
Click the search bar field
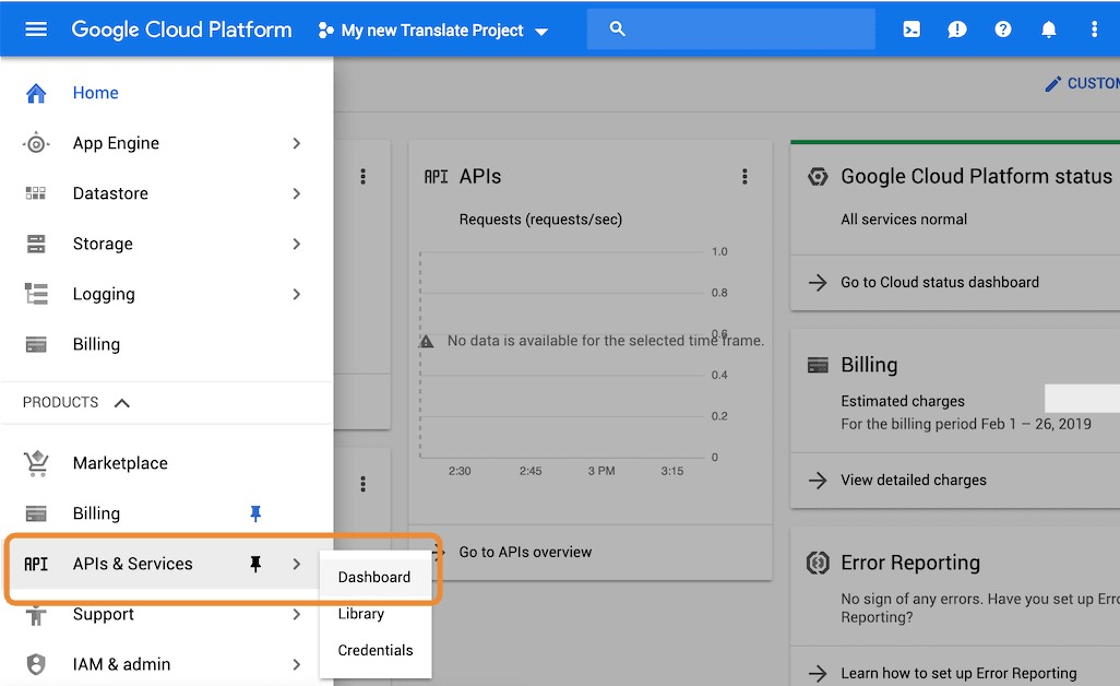coord(731,29)
